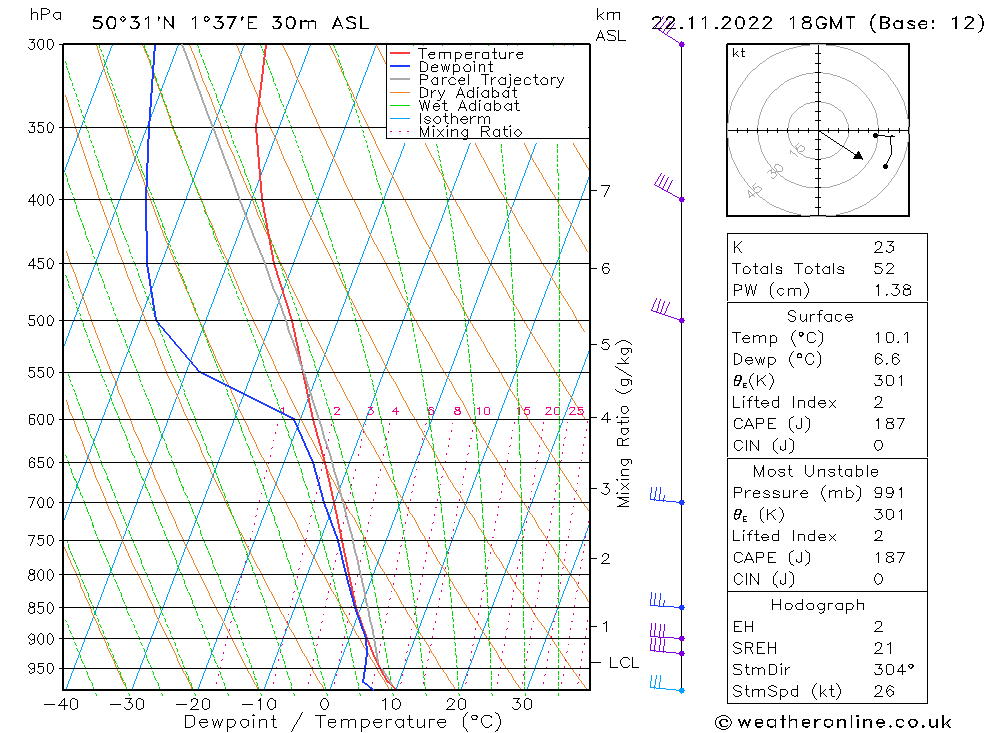This screenshot has width=1000, height=733.
Task: Click the CAPE (J) row under Surface
Action: (827, 424)
